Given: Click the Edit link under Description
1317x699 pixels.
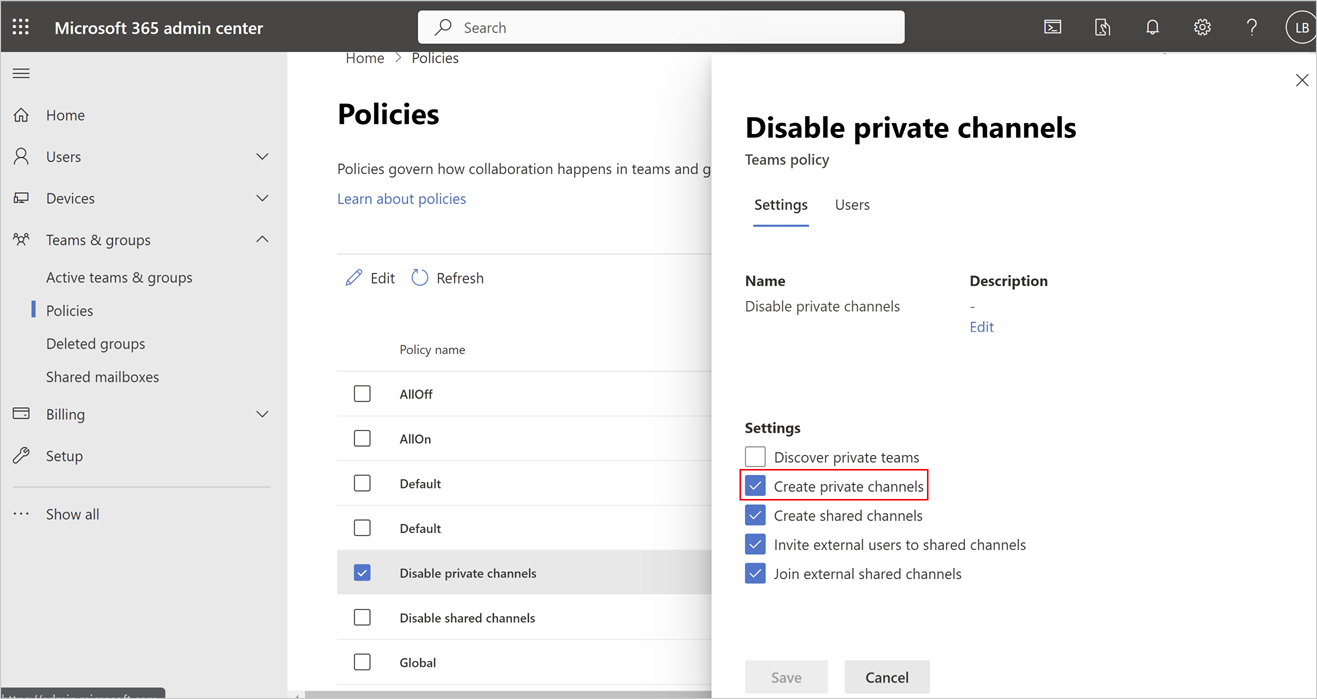Looking at the screenshot, I should pyautogui.click(x=981, y=326).
